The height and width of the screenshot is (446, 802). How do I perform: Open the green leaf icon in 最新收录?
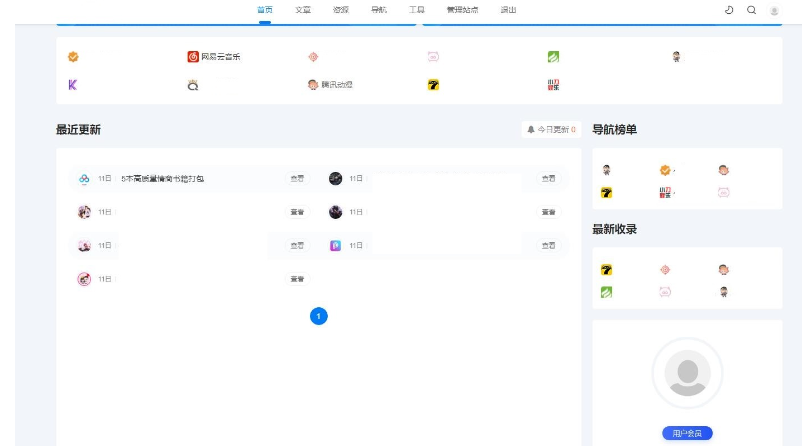607,292
